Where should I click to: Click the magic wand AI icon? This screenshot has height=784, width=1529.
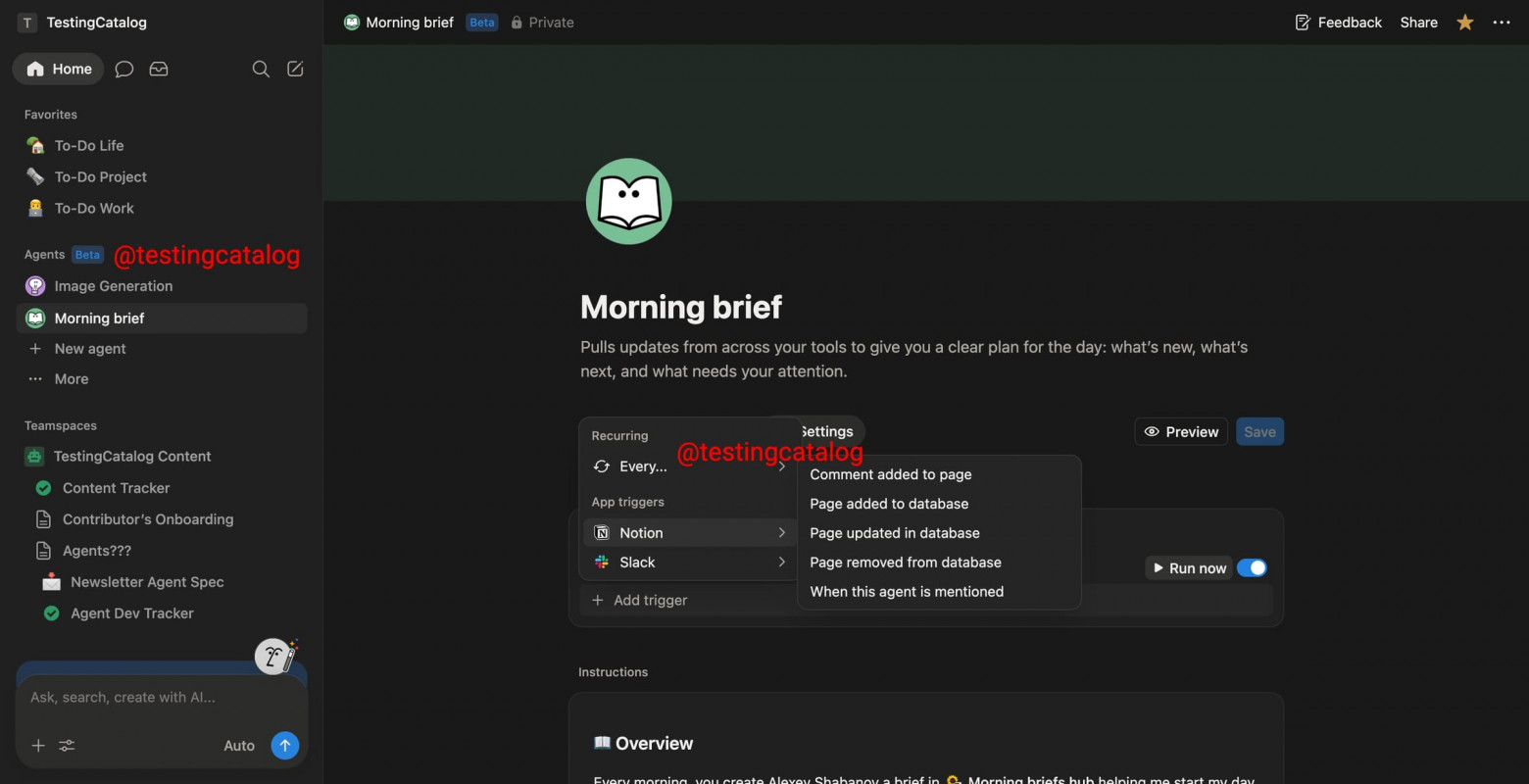pos(277,656)
